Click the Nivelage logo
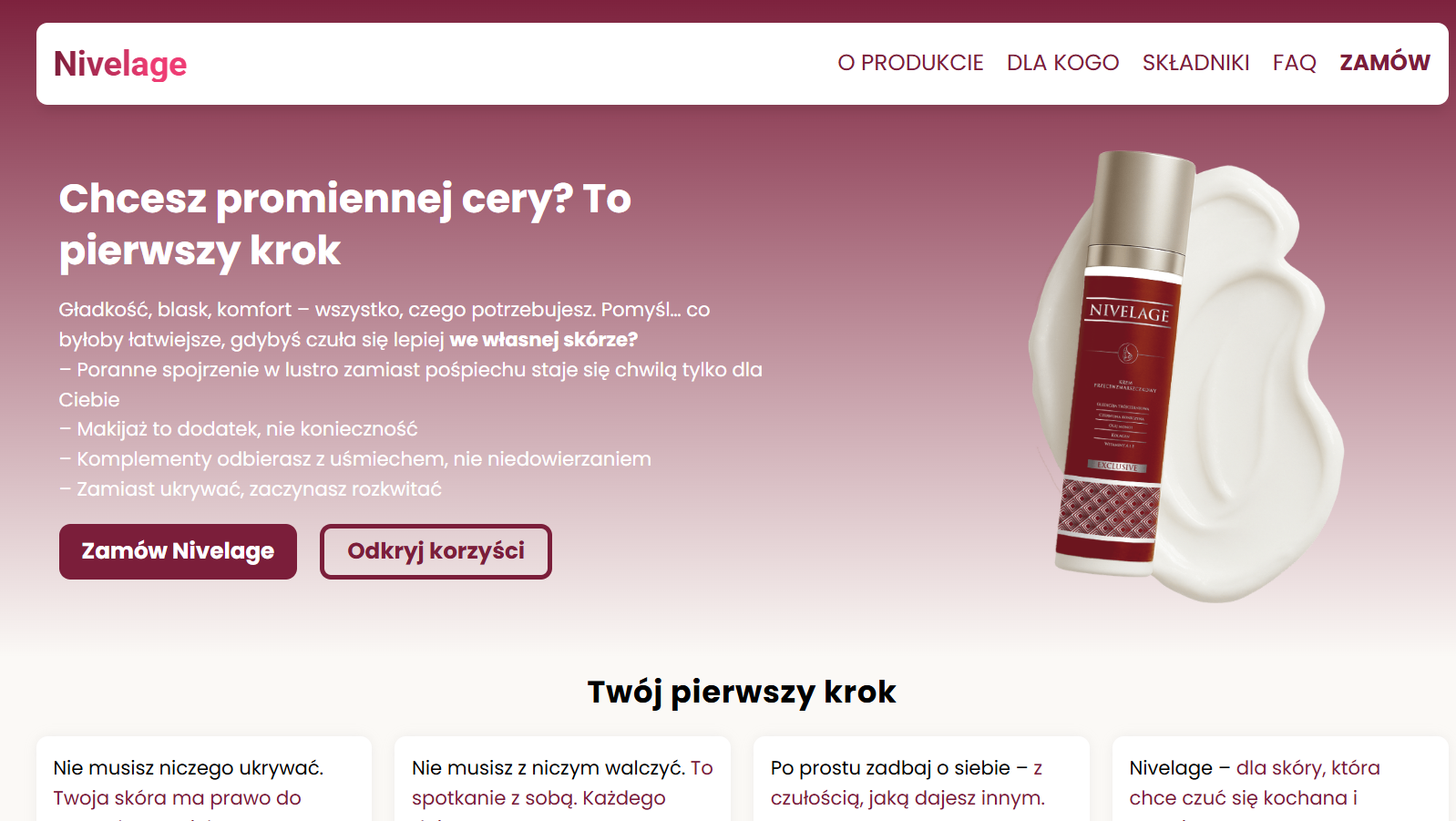The width and height of the screenshot is (1456, 821). click(120, 64)
